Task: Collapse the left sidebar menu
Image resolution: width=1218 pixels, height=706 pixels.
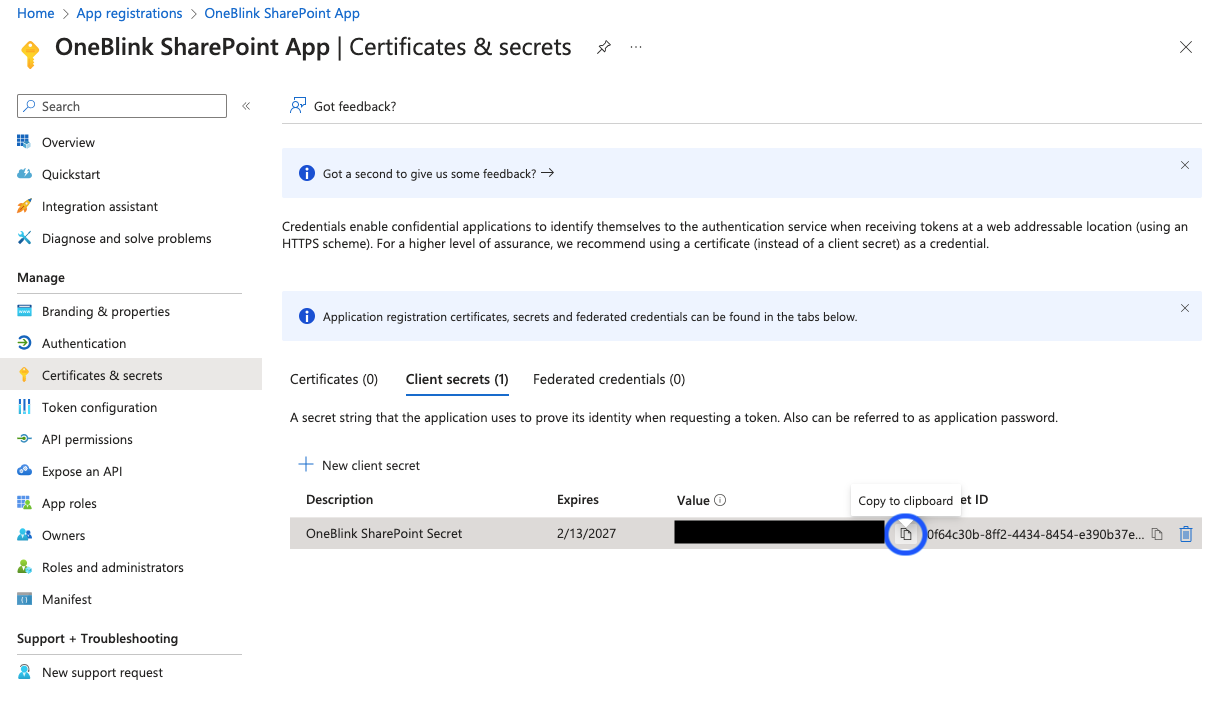Action: click(246, 106)
